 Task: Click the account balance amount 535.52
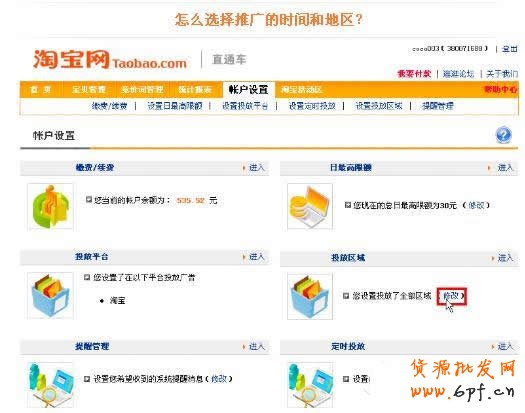[190, 201]
